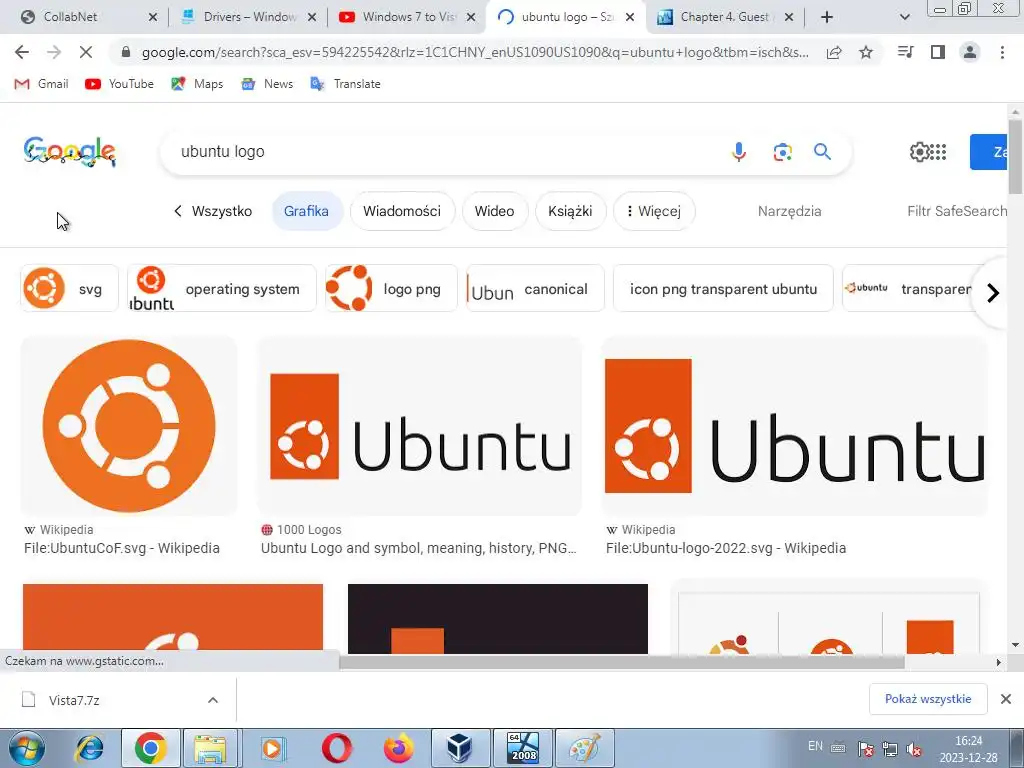Launch Internet Explorer from taskbar
Screen dimensions: 1024x768
89,748
